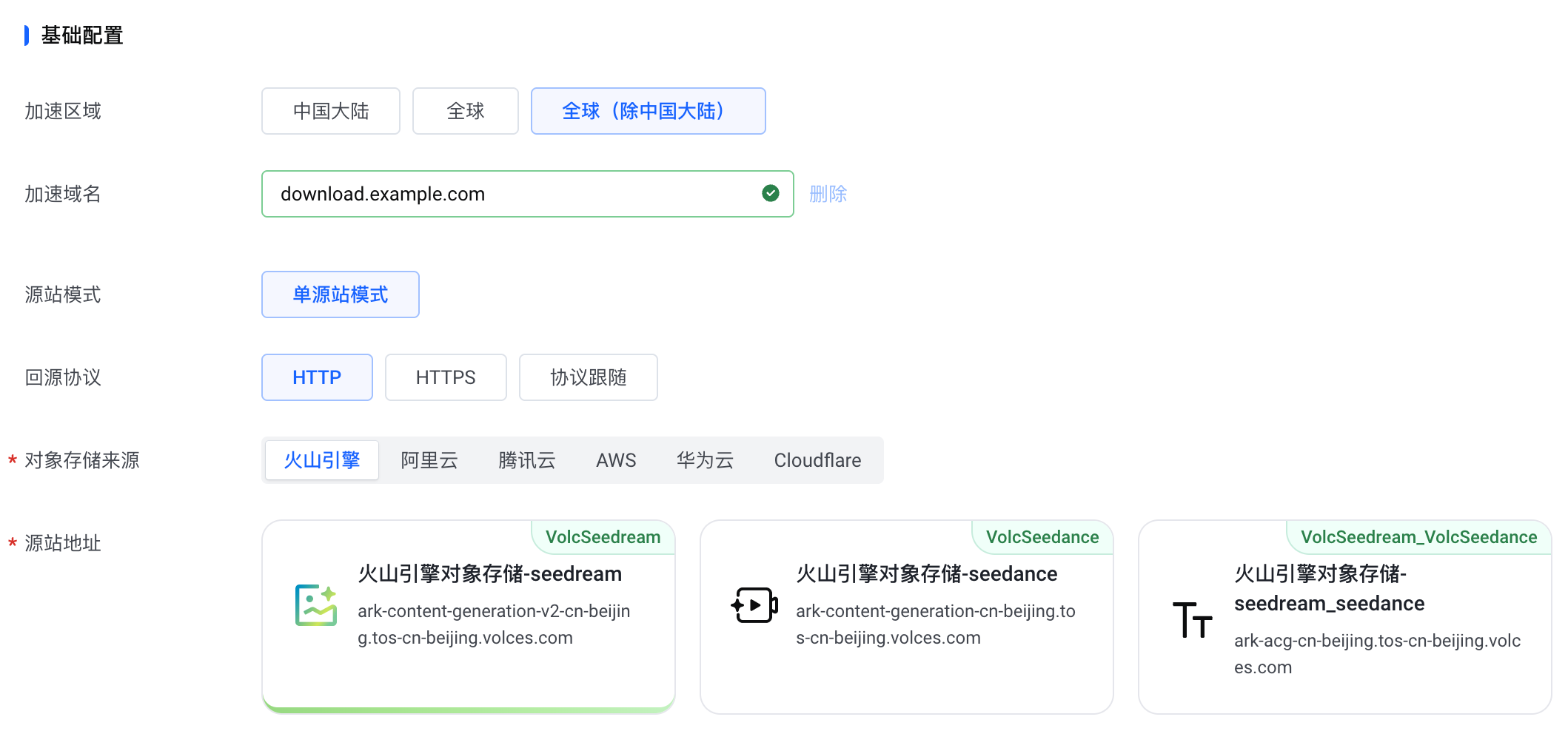Select the 火山引擎对象存储-seedream origin card

(x=469, y=617)
